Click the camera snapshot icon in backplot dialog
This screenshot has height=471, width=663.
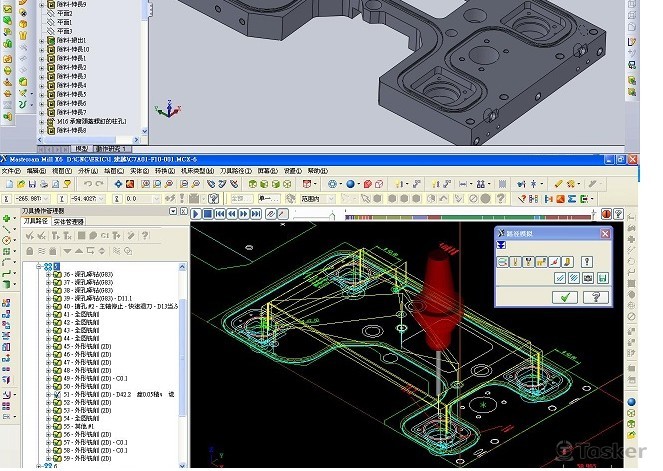588,278
